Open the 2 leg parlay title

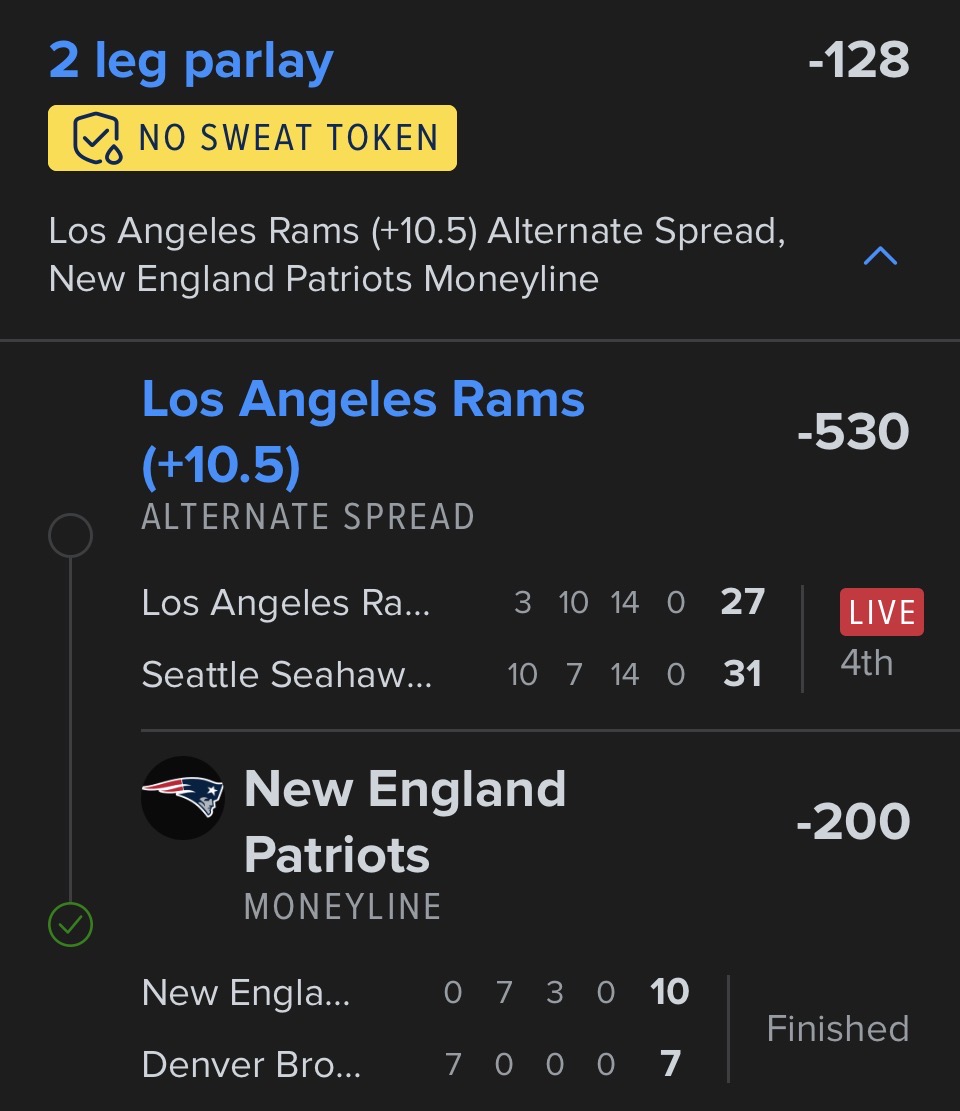(x=191, y=61)
